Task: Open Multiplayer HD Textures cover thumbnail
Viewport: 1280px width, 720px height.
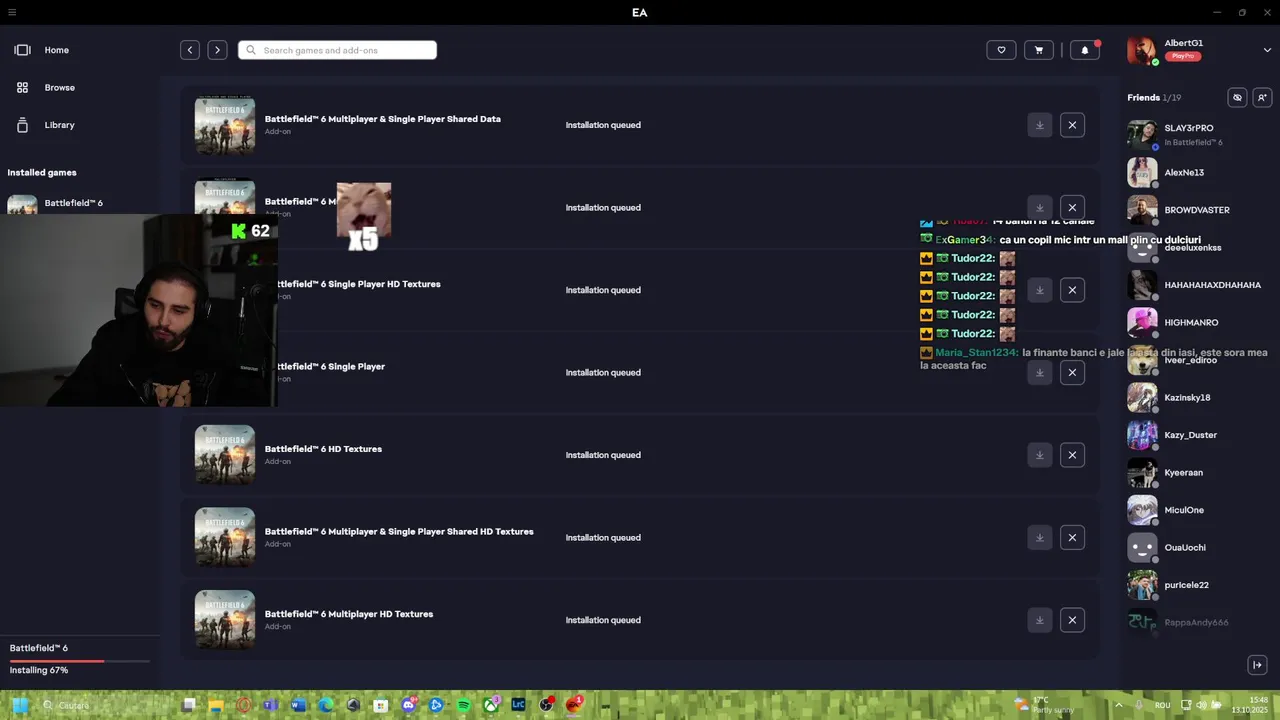Action: 225,620
